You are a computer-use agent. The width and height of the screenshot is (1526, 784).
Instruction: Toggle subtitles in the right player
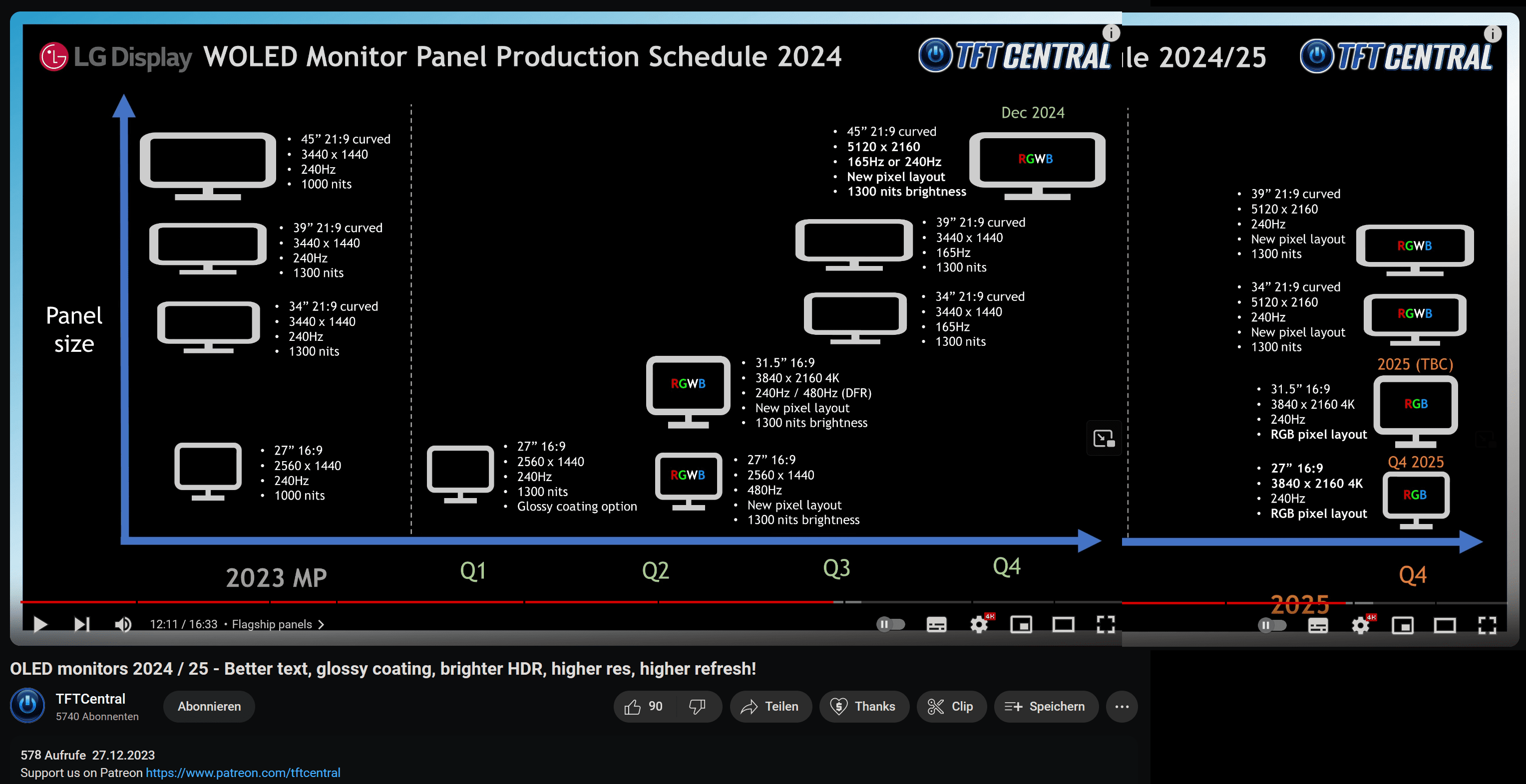click(x=1317, y=625)
